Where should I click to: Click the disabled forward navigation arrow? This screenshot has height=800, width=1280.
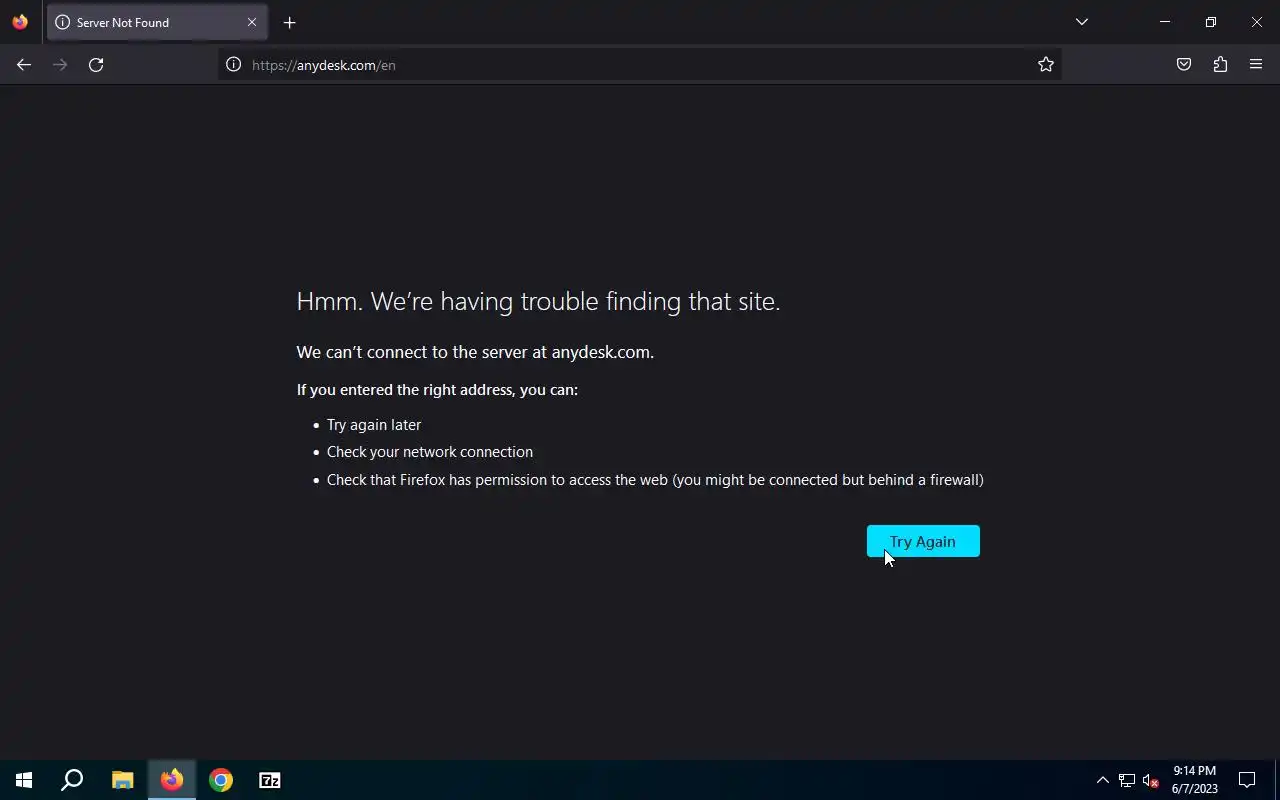click(60, 65)
